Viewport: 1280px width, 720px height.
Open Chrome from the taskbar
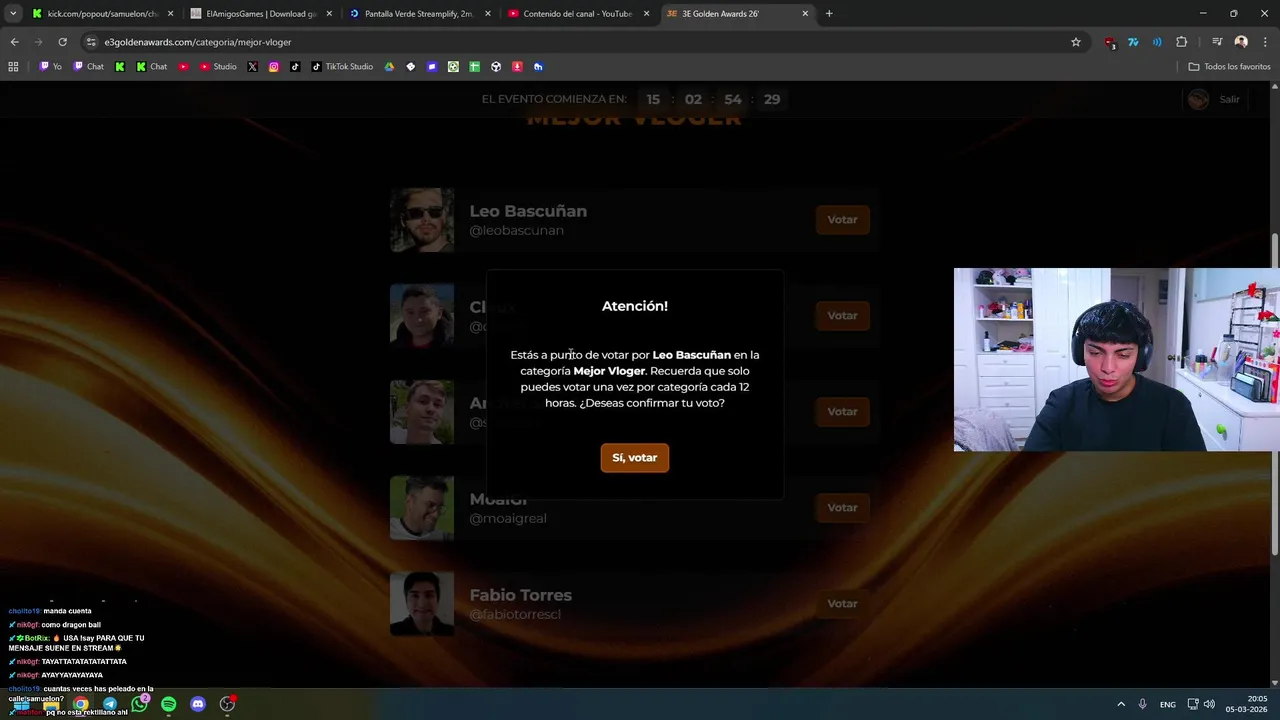(81, 704)
